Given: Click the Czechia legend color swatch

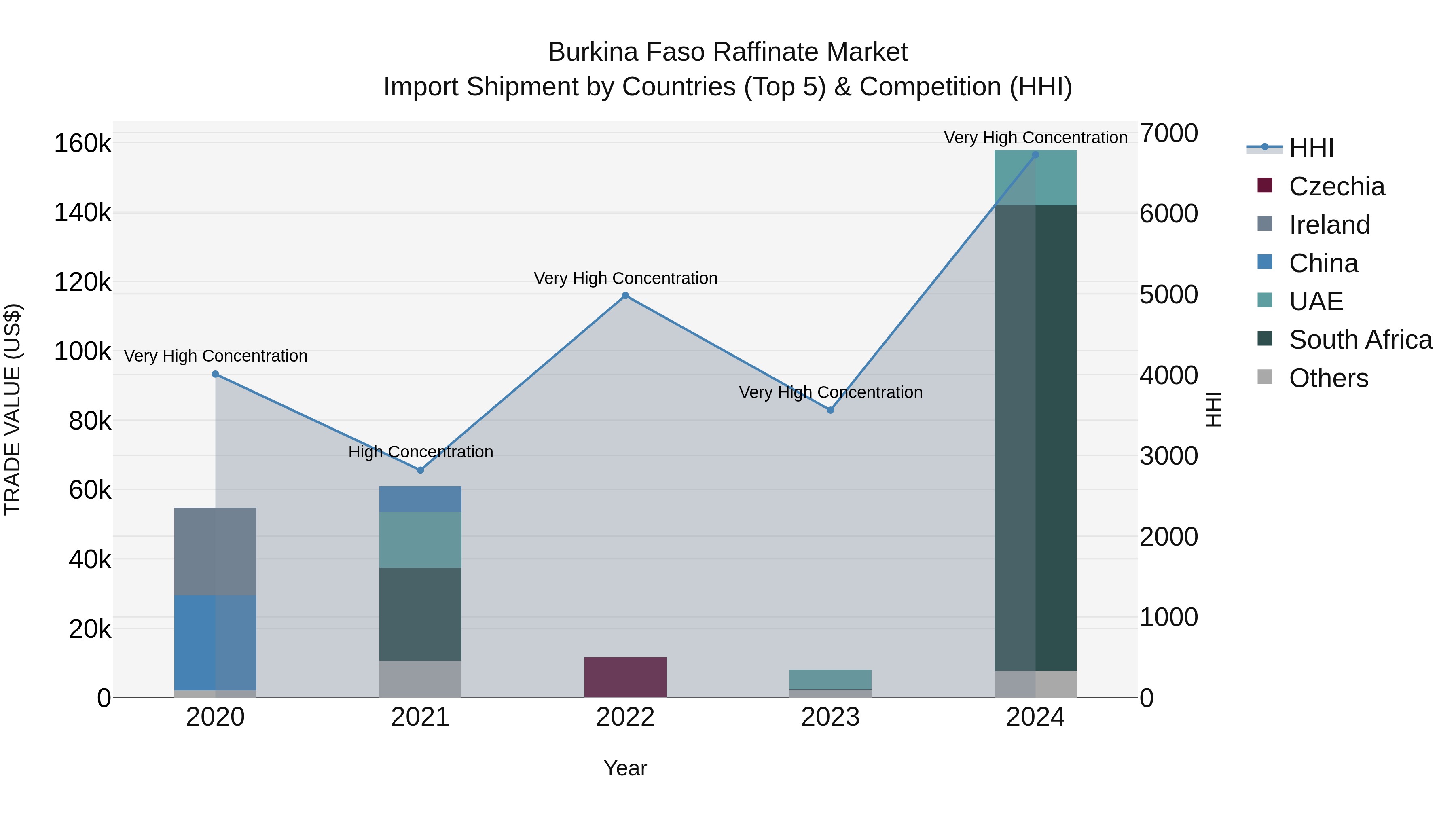Looking at the screenshot, I should 1264,185.
